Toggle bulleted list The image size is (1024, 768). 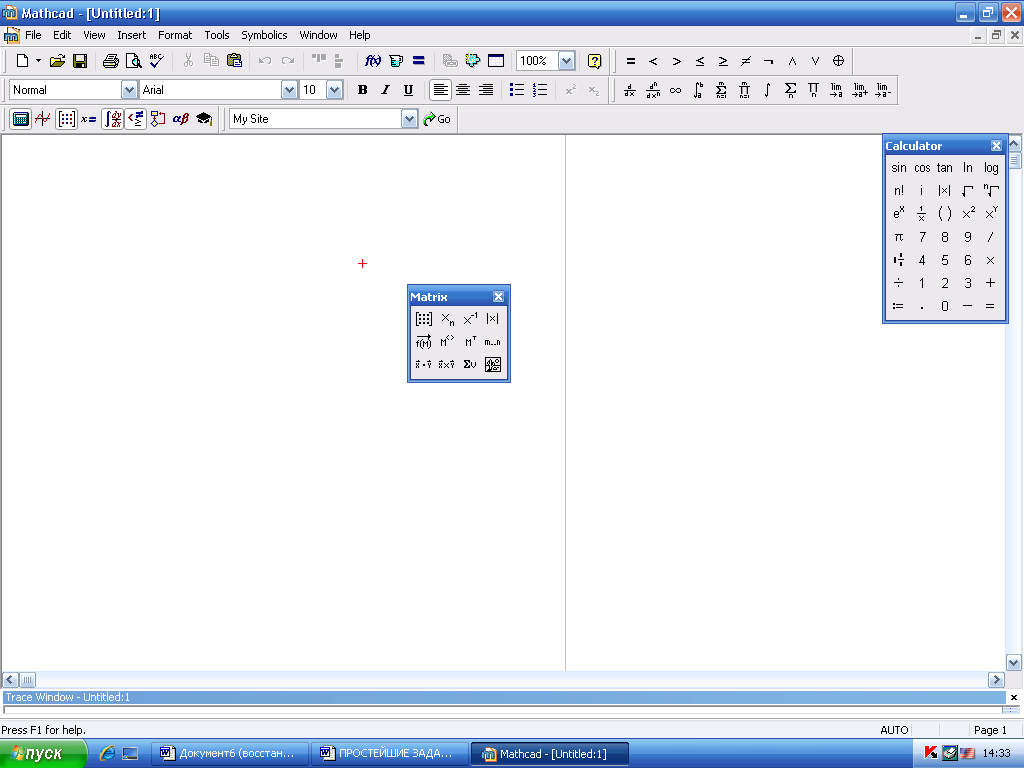point(517,89)
